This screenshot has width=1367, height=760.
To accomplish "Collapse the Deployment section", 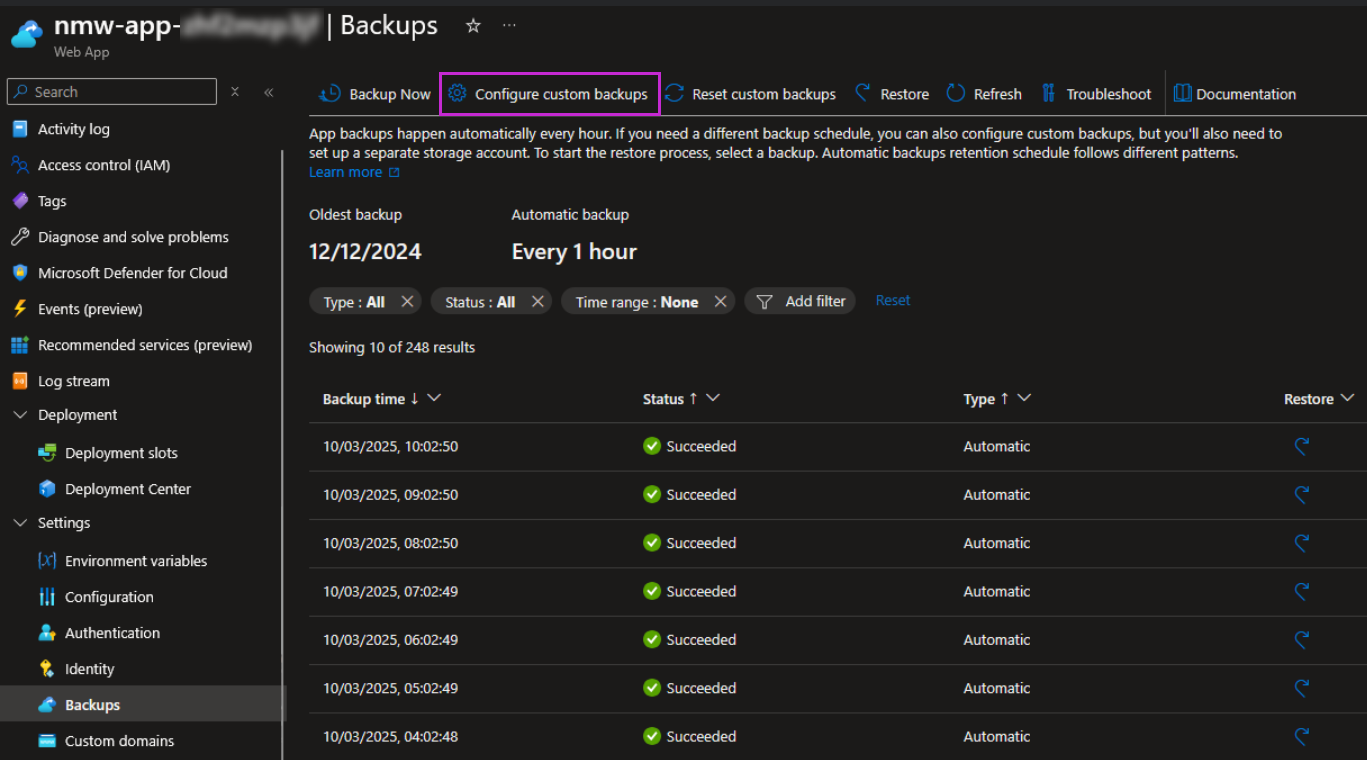I will (18, 414).
